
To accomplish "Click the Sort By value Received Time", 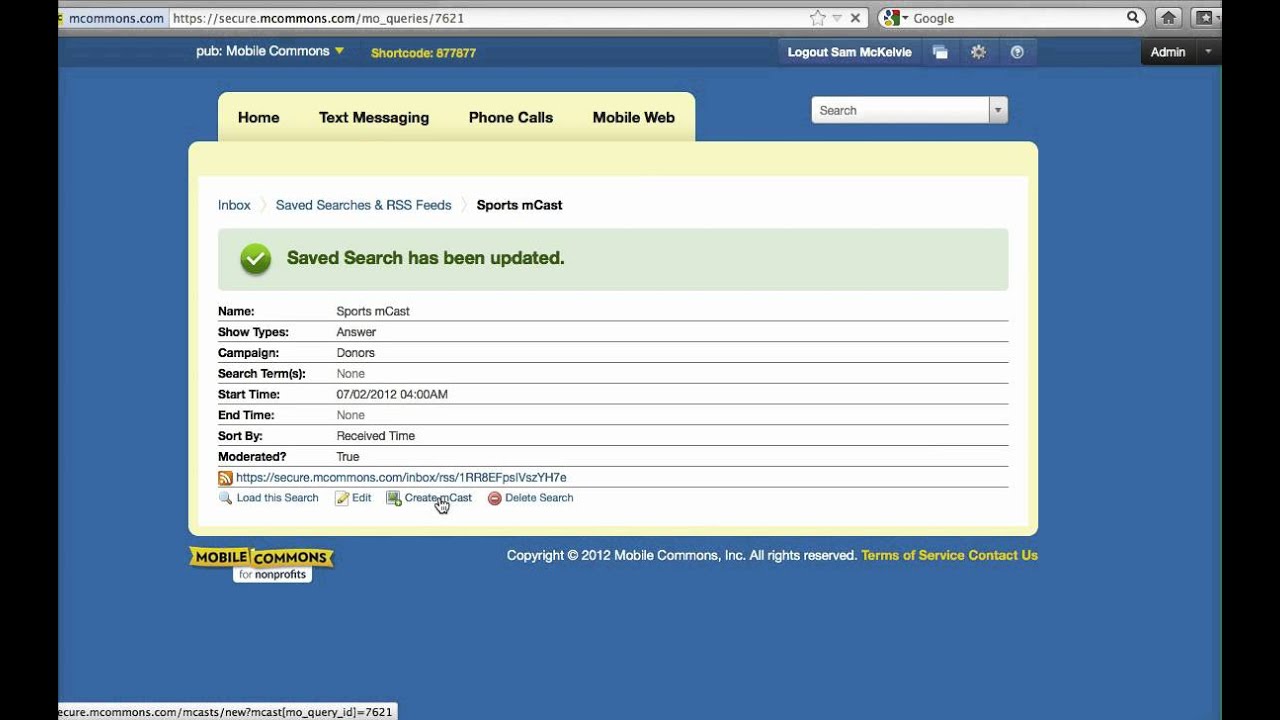I will 376,436.
